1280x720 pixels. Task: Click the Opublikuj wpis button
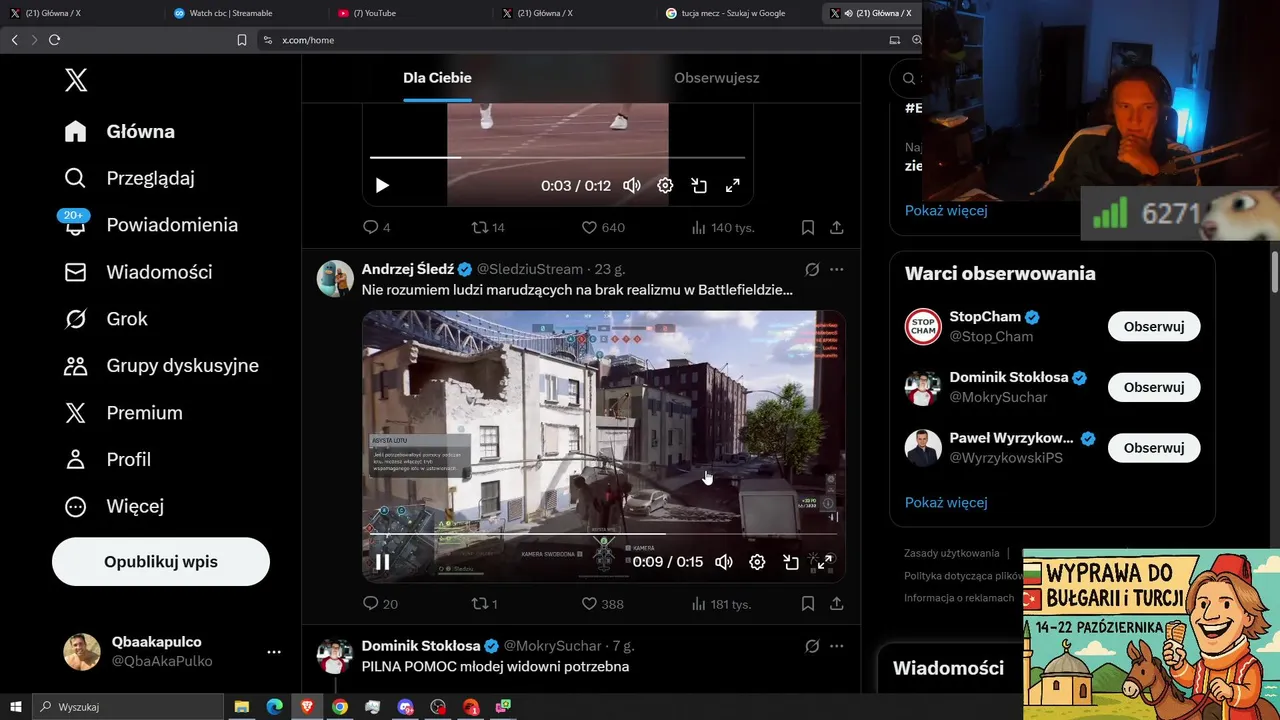click(x=161, y=562)
